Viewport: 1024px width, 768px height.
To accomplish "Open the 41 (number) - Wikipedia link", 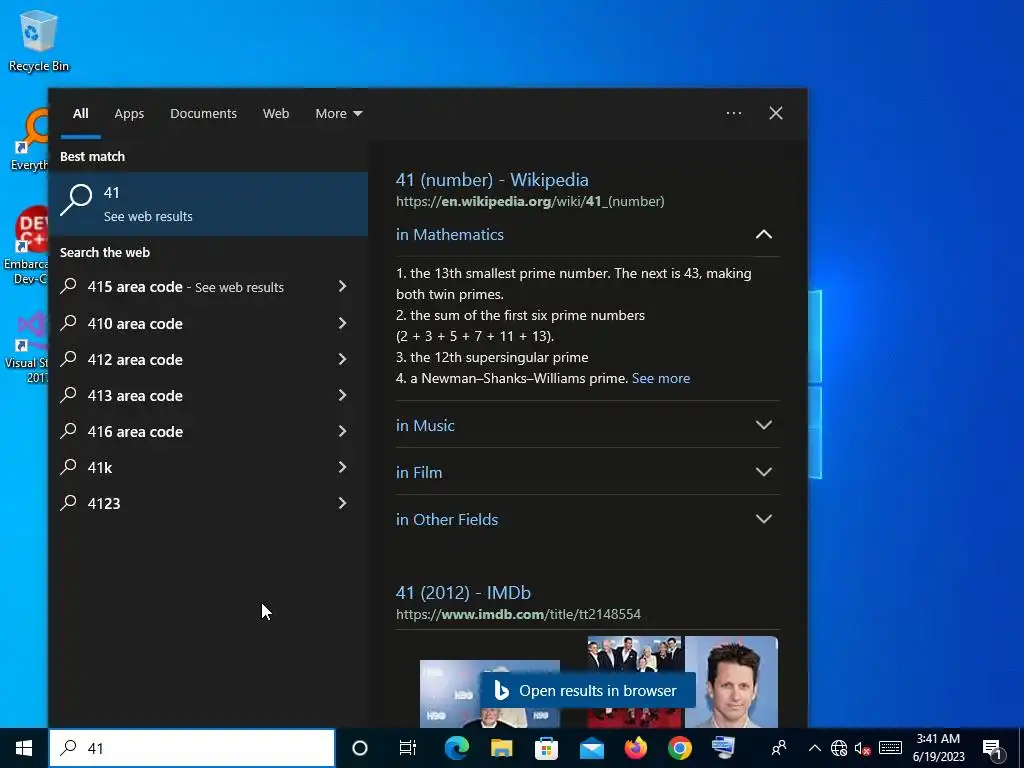I will tap(492, 180).
